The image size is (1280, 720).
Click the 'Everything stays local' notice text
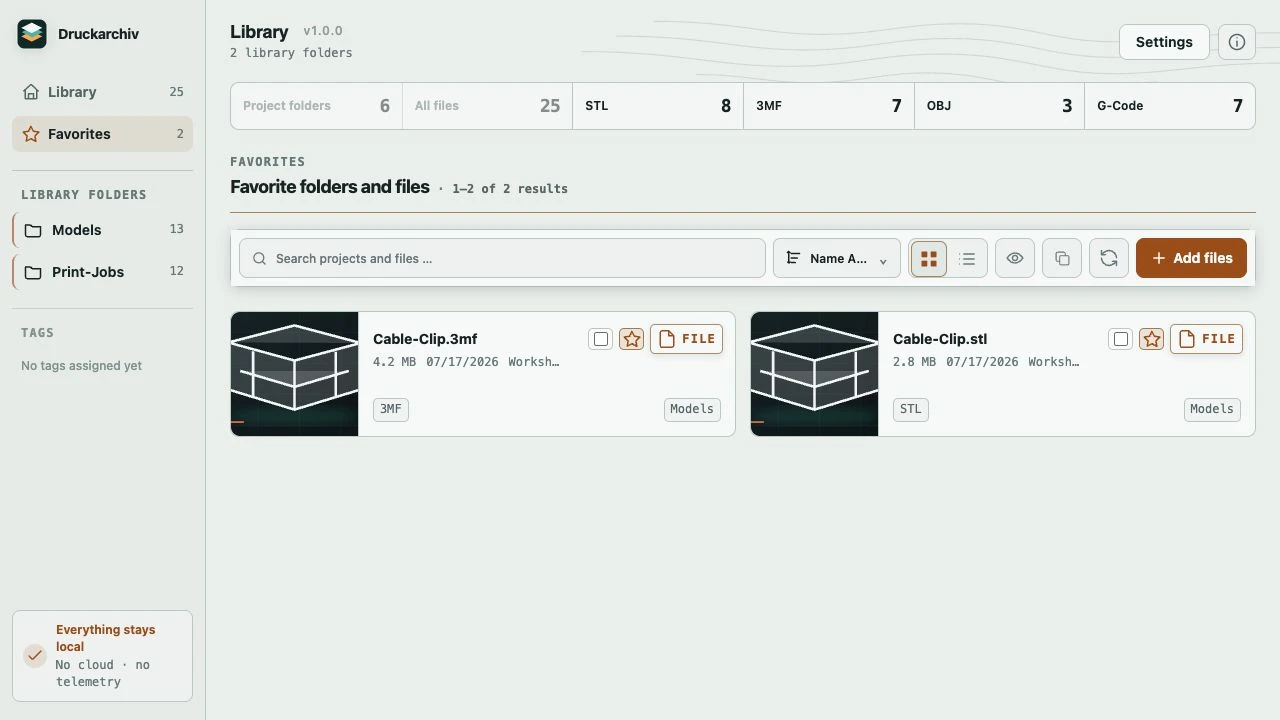pos(106,638)
